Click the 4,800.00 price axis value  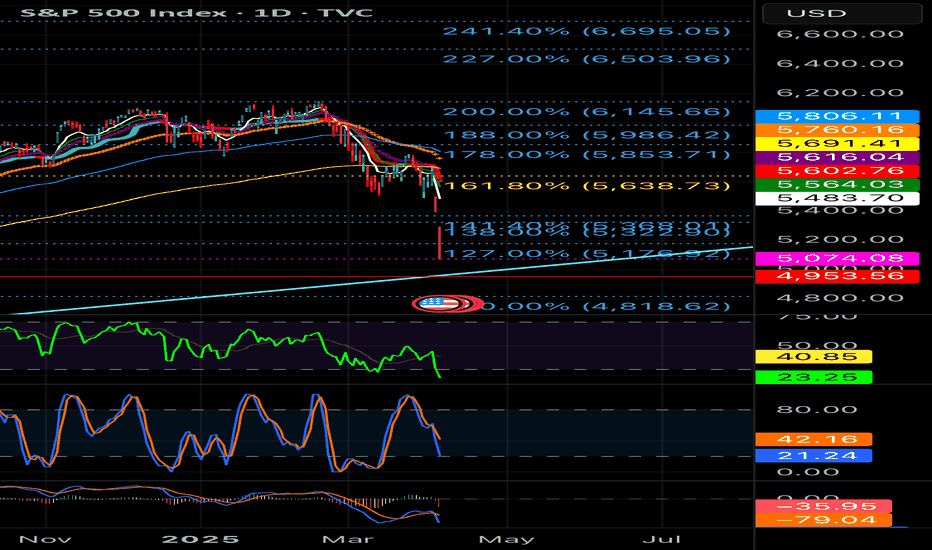pyautogui.click(x=840, y=298)
